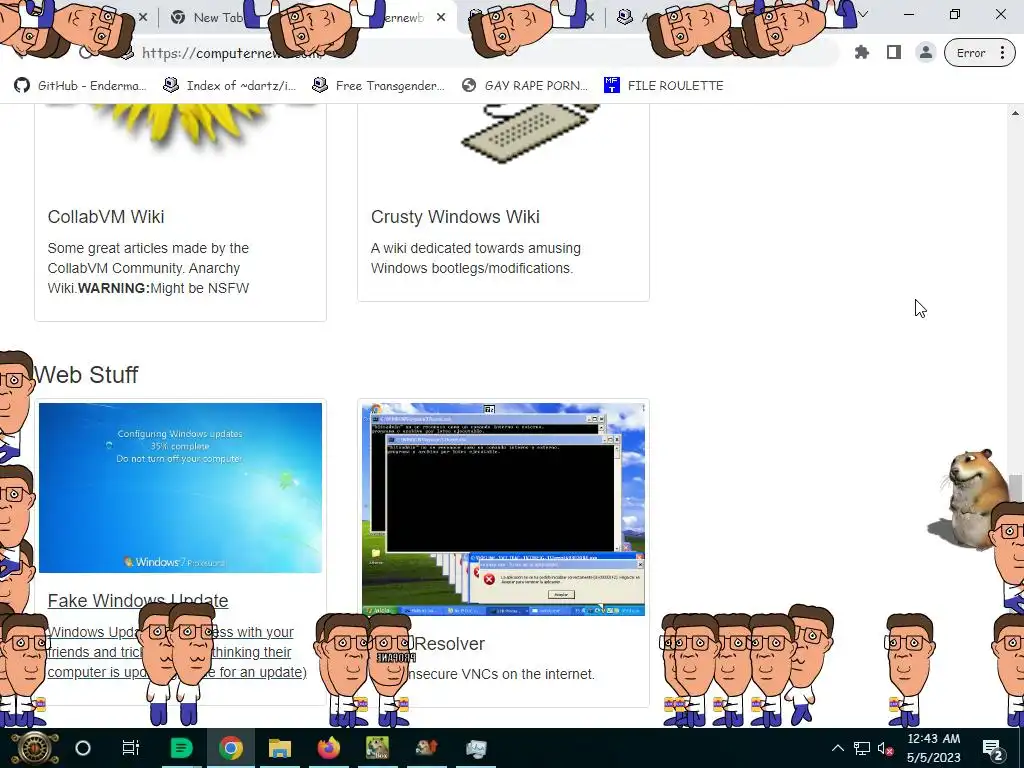Click the Crusty Windows Wiki card title
The image size is (1024, 768).
(455, 217)
